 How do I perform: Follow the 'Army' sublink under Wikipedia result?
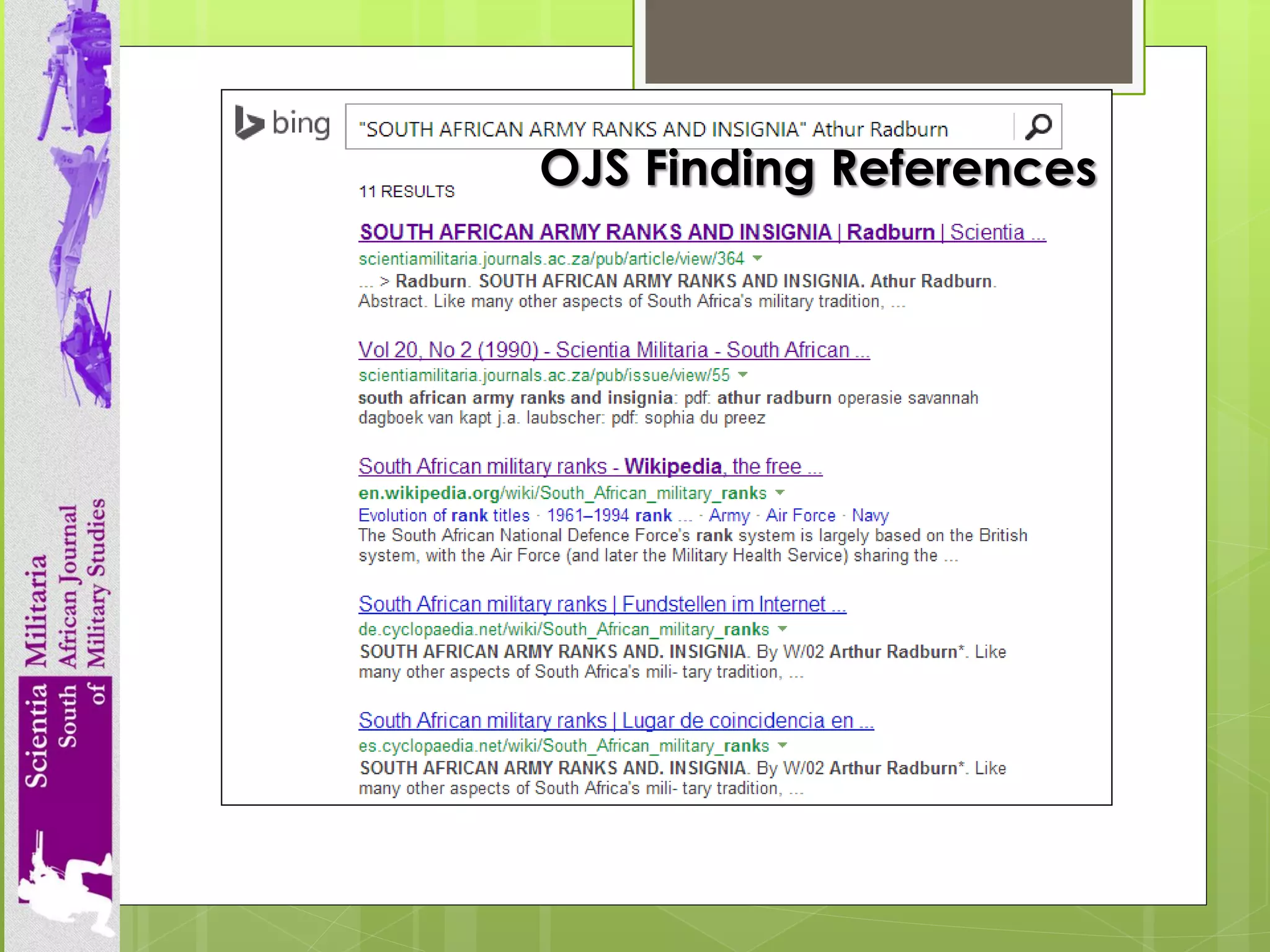tap(729, 515)
